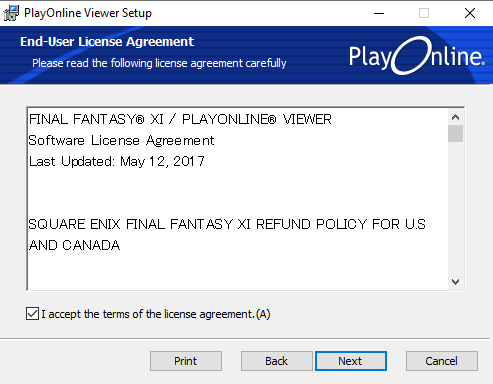The image size is (493, 384).
Task: Click inside the license agreement text box
Action: pos(237,199)
